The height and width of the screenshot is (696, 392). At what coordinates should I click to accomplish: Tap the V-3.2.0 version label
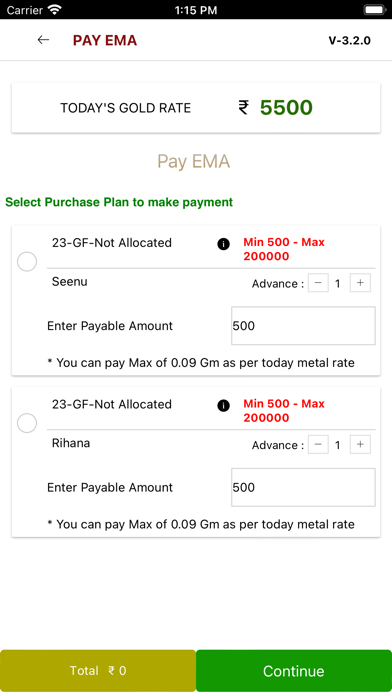coord(349,40)
